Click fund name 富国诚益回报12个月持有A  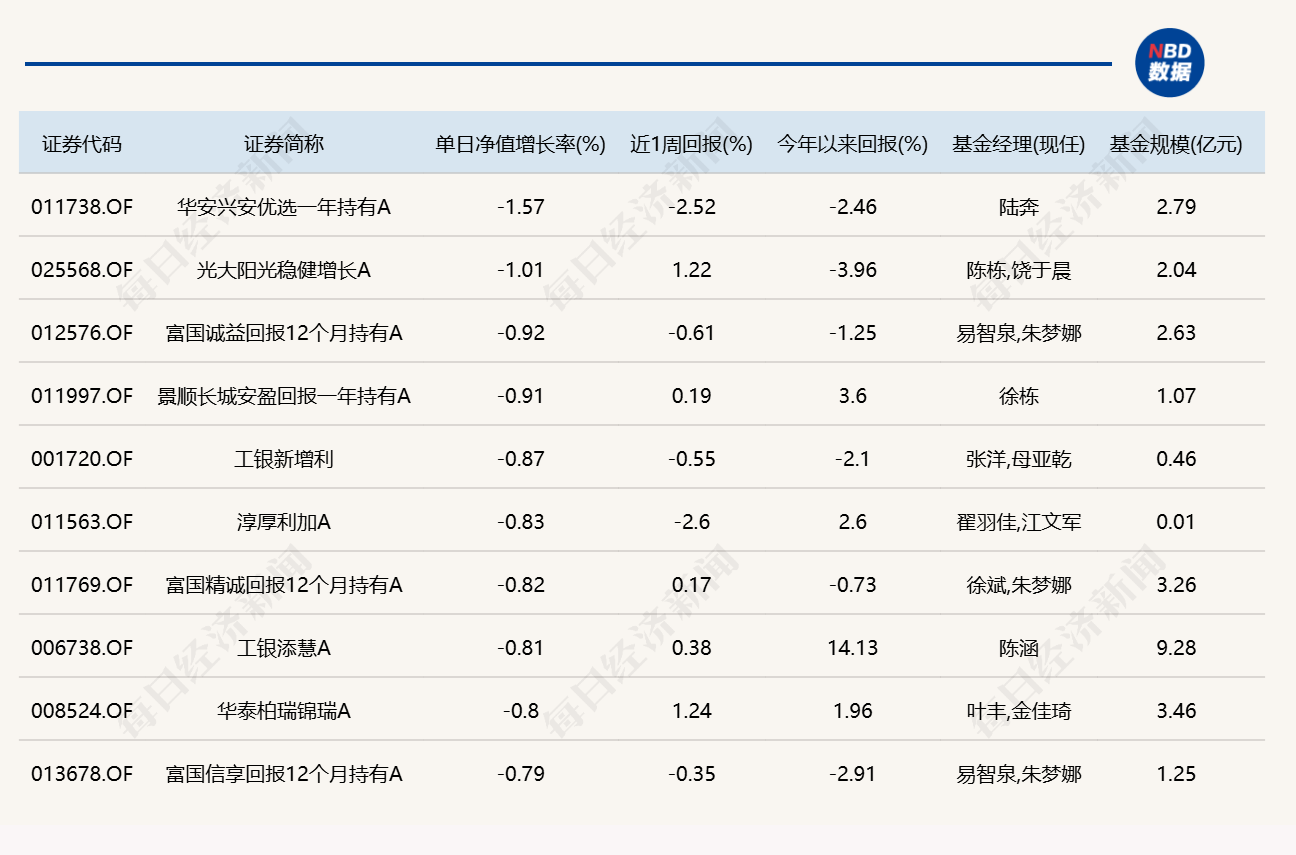pyautogui.click(x=284, y=333)
